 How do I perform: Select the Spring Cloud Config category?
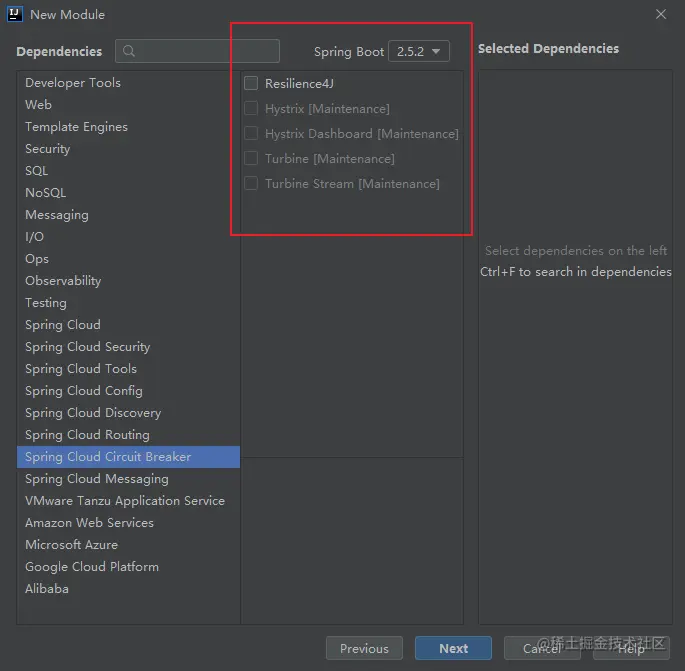128,391
